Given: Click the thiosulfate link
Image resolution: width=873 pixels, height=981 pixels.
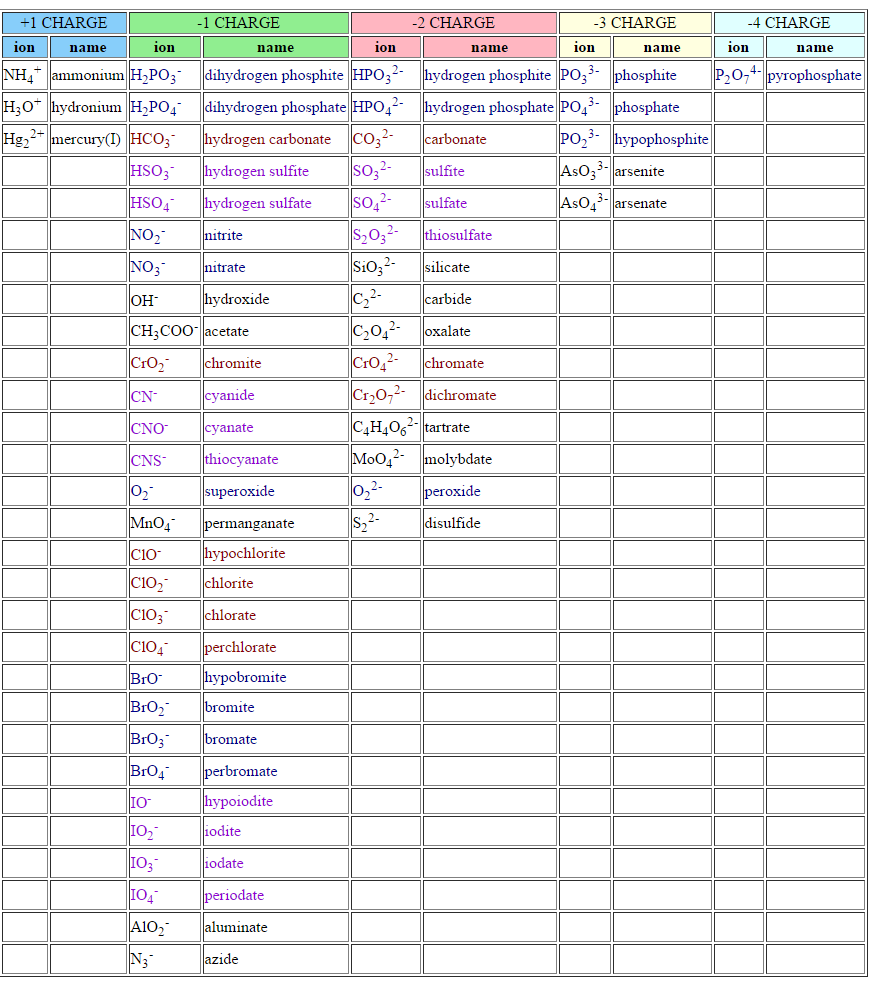Looking at the screenshot, I should coord(458,235).
